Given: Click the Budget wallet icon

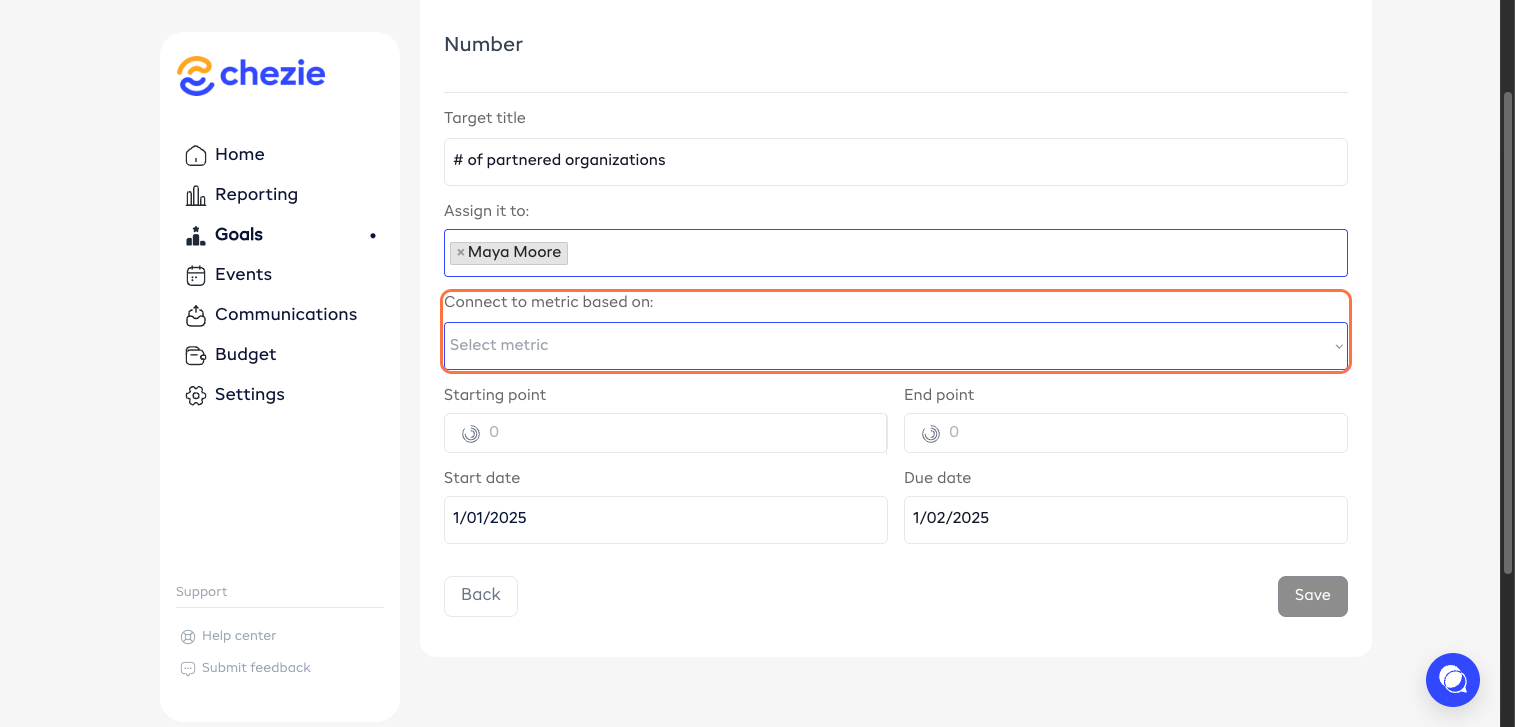Looking at the screenshot, I should pos(196,355).
